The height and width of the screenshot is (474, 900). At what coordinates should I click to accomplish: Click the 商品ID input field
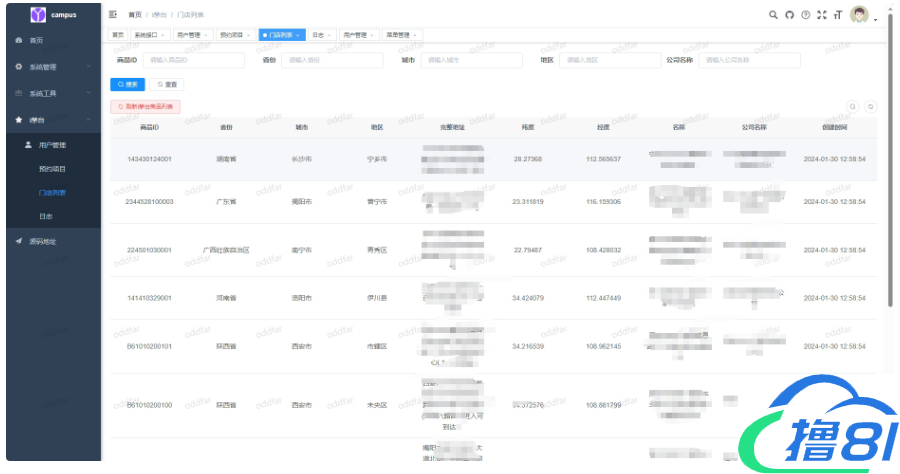193,60
